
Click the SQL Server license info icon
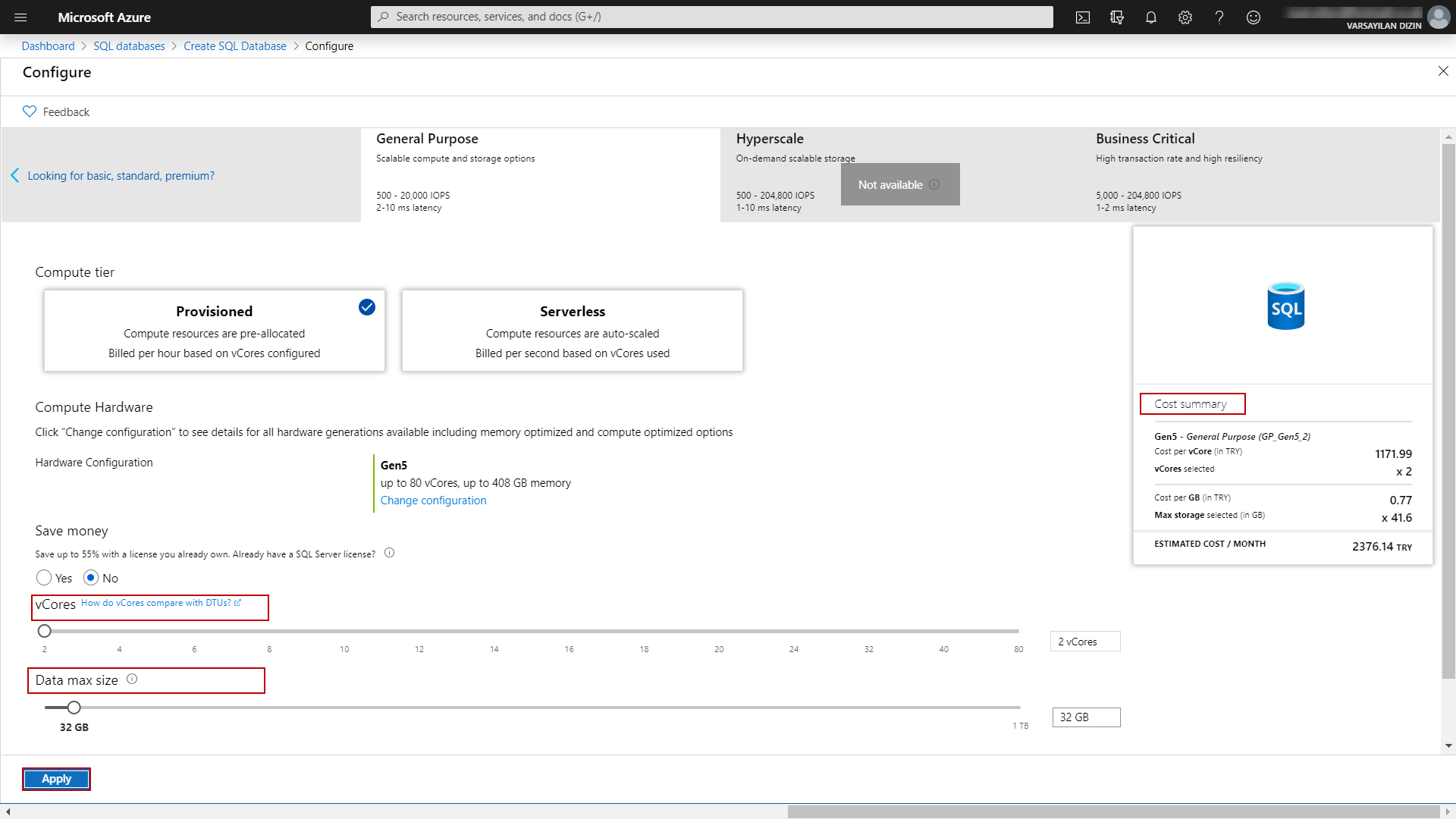tap(389, 553)
